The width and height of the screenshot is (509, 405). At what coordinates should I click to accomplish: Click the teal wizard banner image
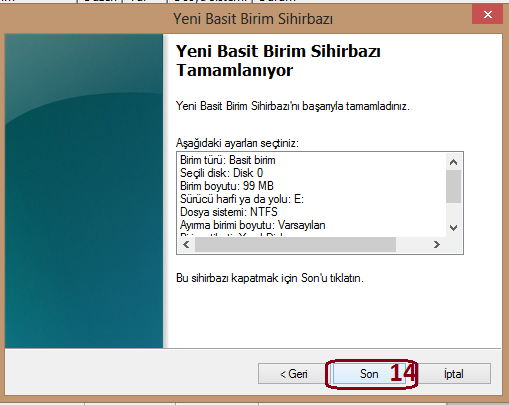coord(84,191)
